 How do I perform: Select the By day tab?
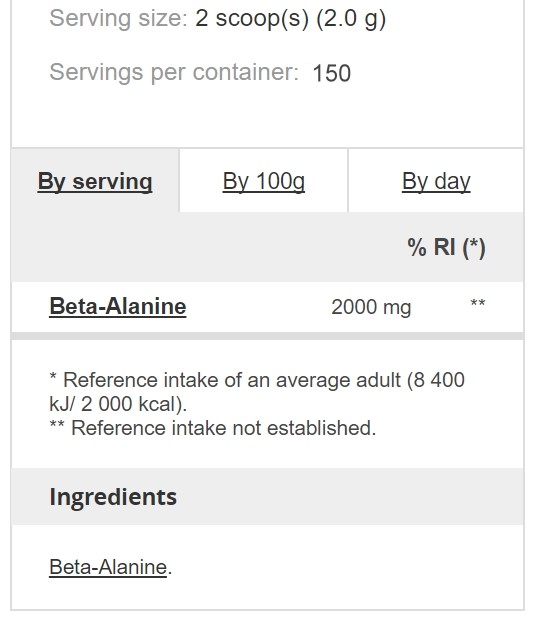tap(436, 182)
